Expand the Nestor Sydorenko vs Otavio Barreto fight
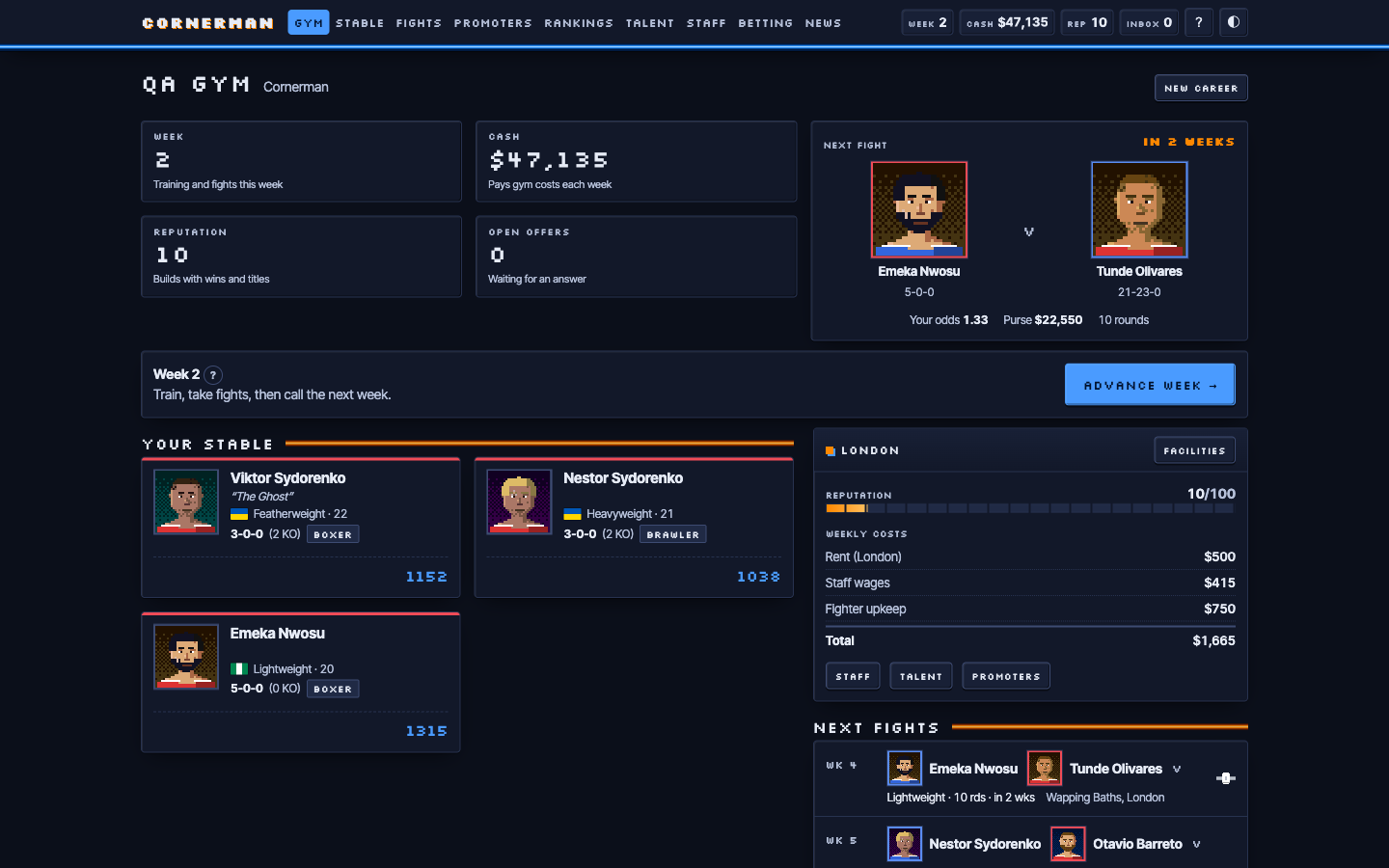The image size is (1389, 868). click(1196, 844)
